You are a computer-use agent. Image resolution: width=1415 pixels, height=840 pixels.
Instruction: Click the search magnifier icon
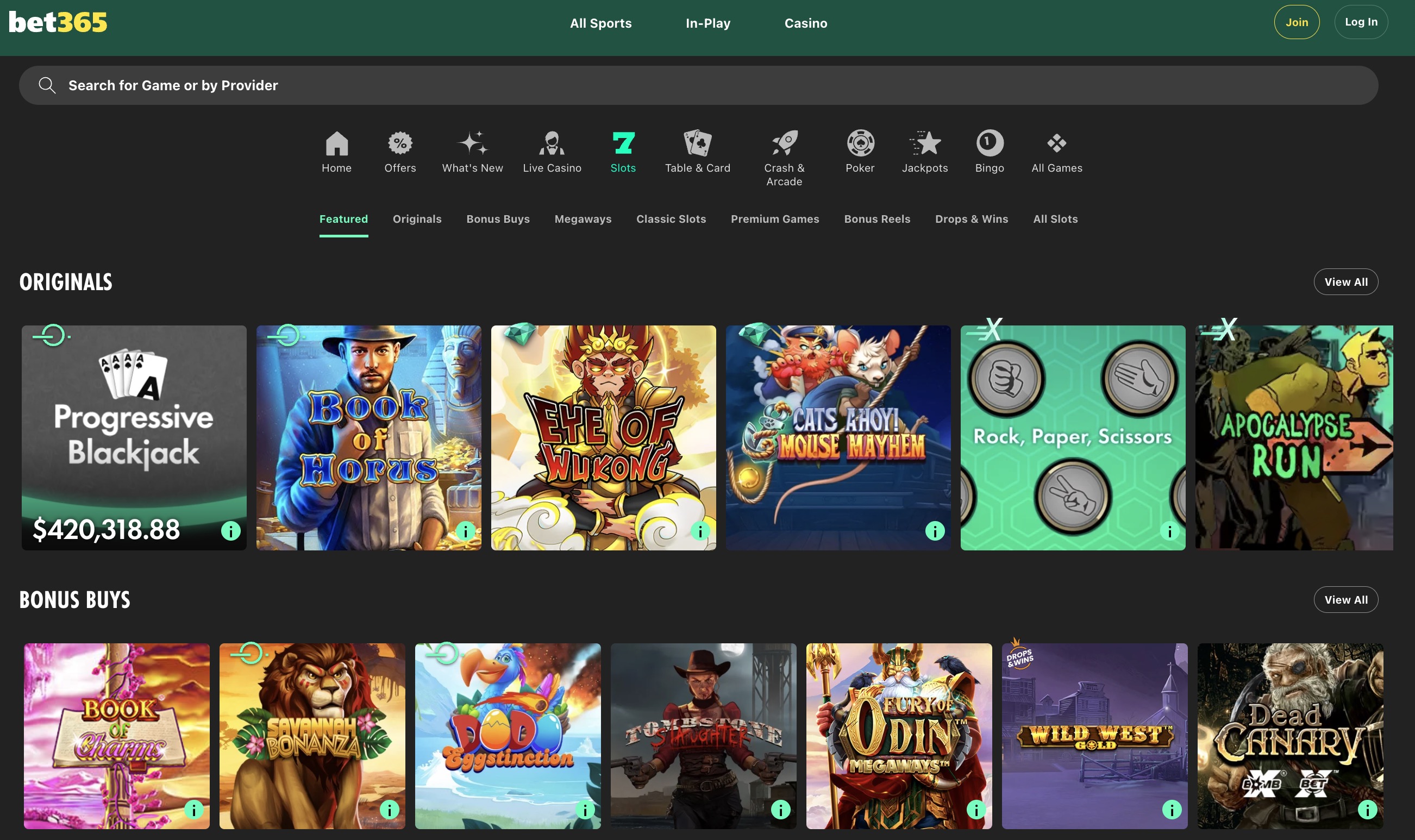coord(47,85)
